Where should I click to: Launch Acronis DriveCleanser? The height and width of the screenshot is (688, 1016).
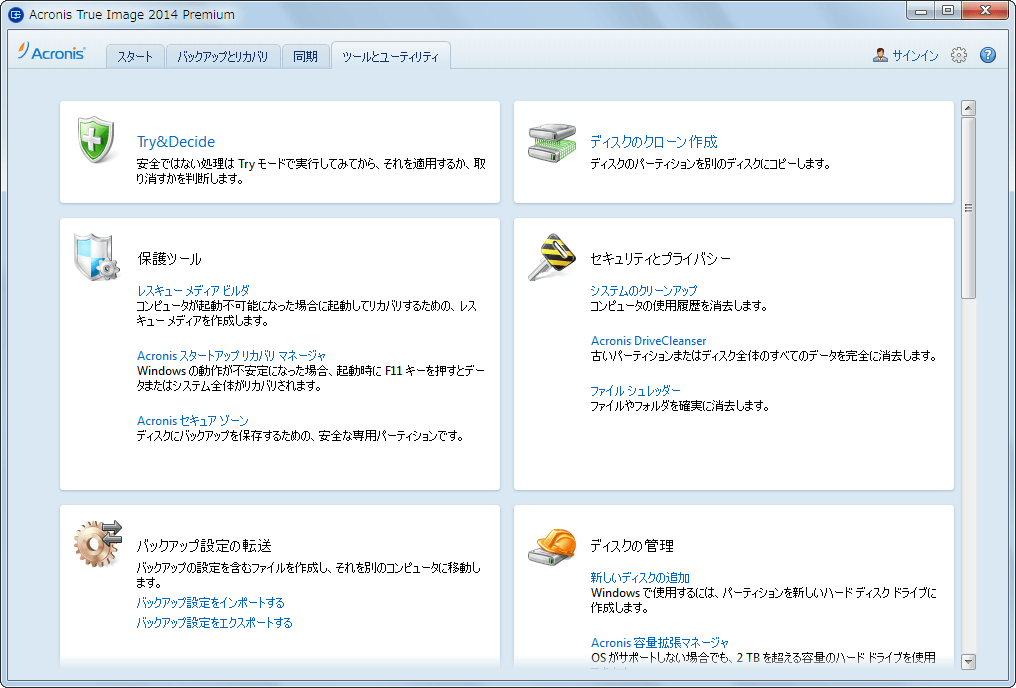click(x=648, y=341)
